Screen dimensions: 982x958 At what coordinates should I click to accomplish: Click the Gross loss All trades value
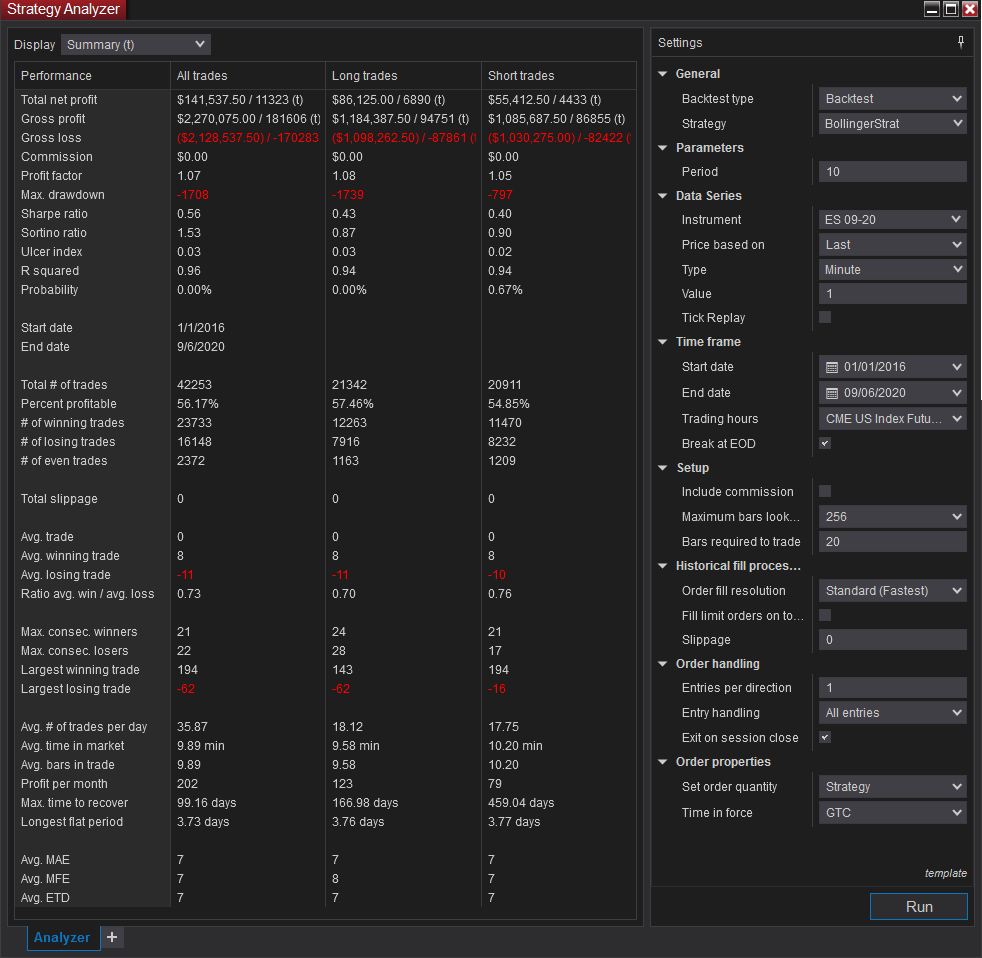(247, 138)
